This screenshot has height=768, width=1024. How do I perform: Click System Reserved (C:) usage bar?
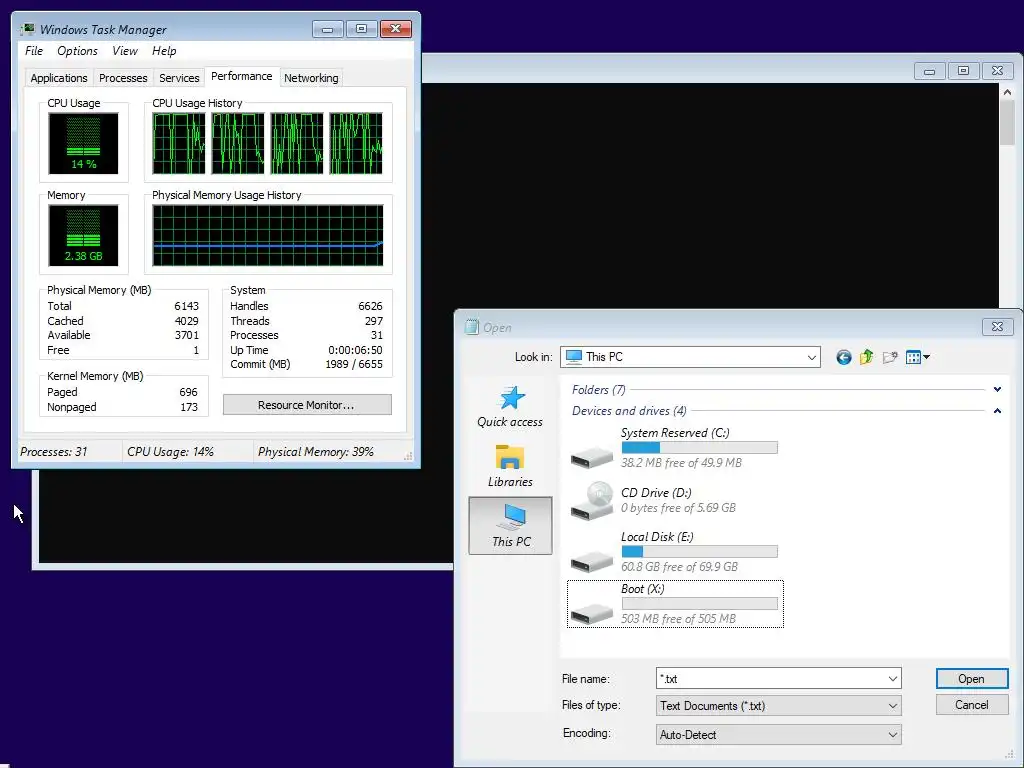tap(699, 447)
